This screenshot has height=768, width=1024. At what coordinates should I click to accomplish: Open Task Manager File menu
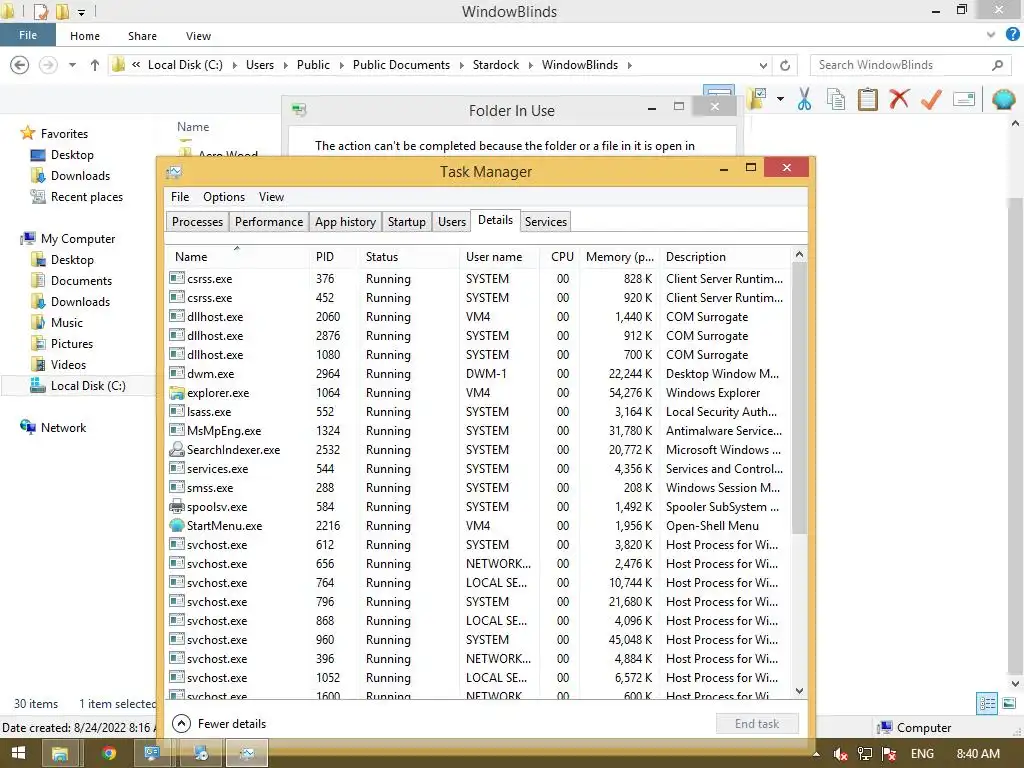pyautogui.click(x=180, y=197)
